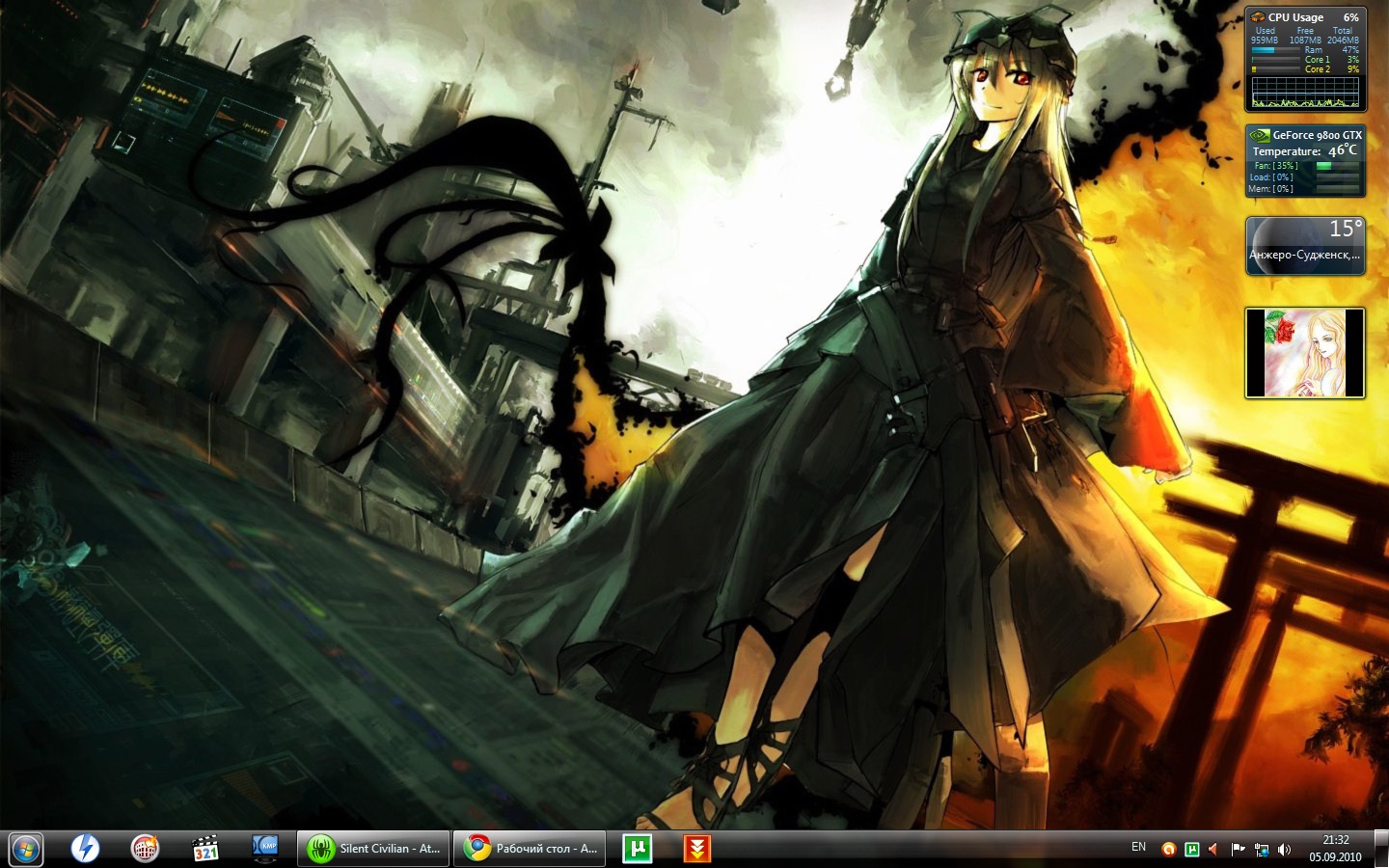Open the system volume speaker icon
The image size is (1389, 868).
(1284, 850)
